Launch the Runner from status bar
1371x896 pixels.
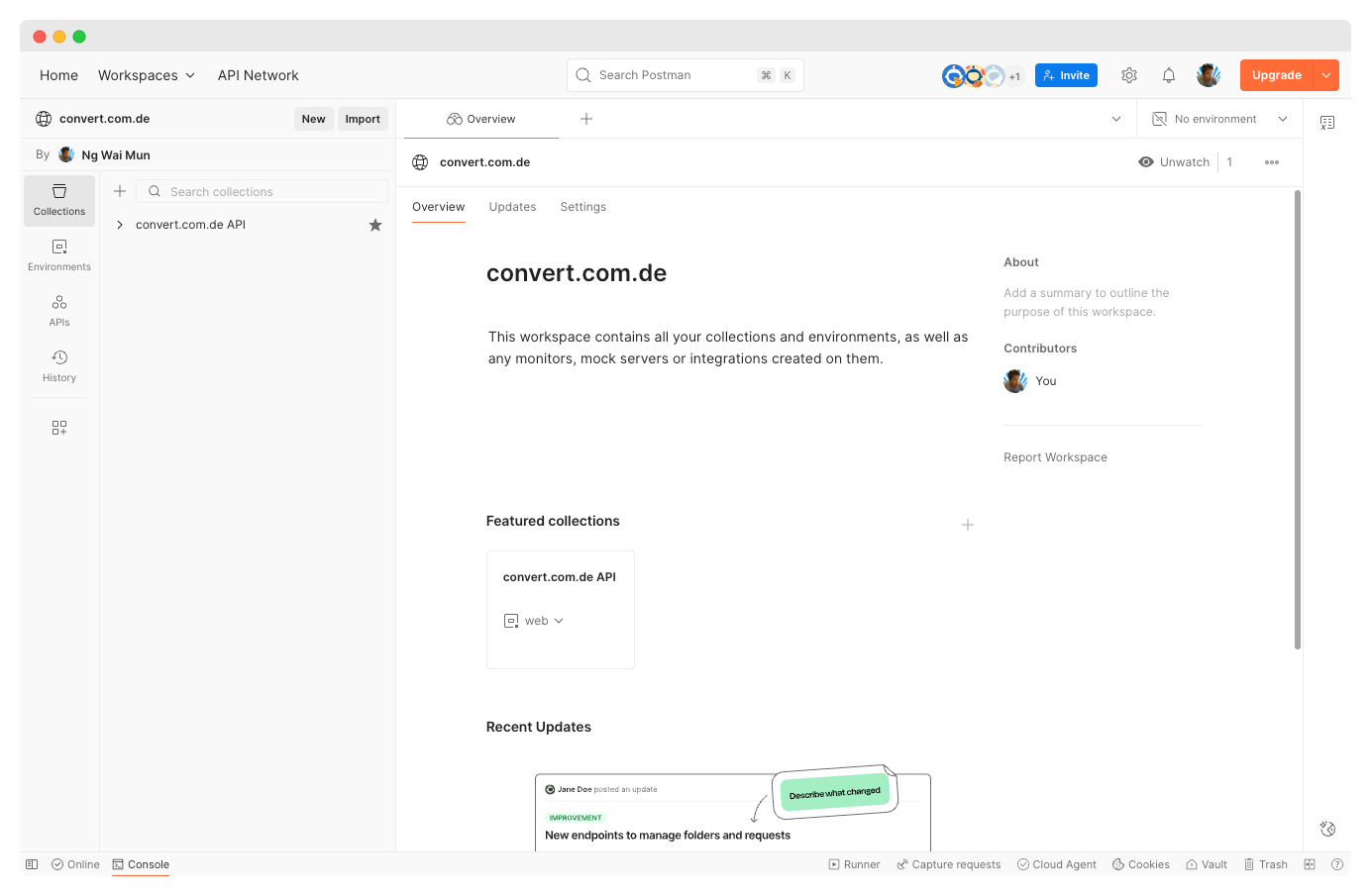click(854, 864)
